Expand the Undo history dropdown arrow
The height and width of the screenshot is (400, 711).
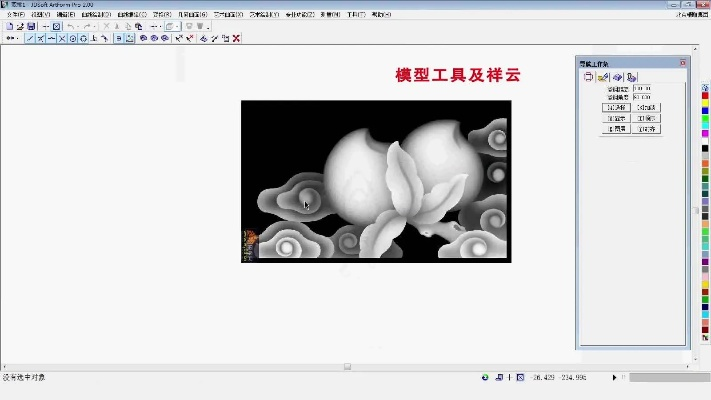point(77,26)
